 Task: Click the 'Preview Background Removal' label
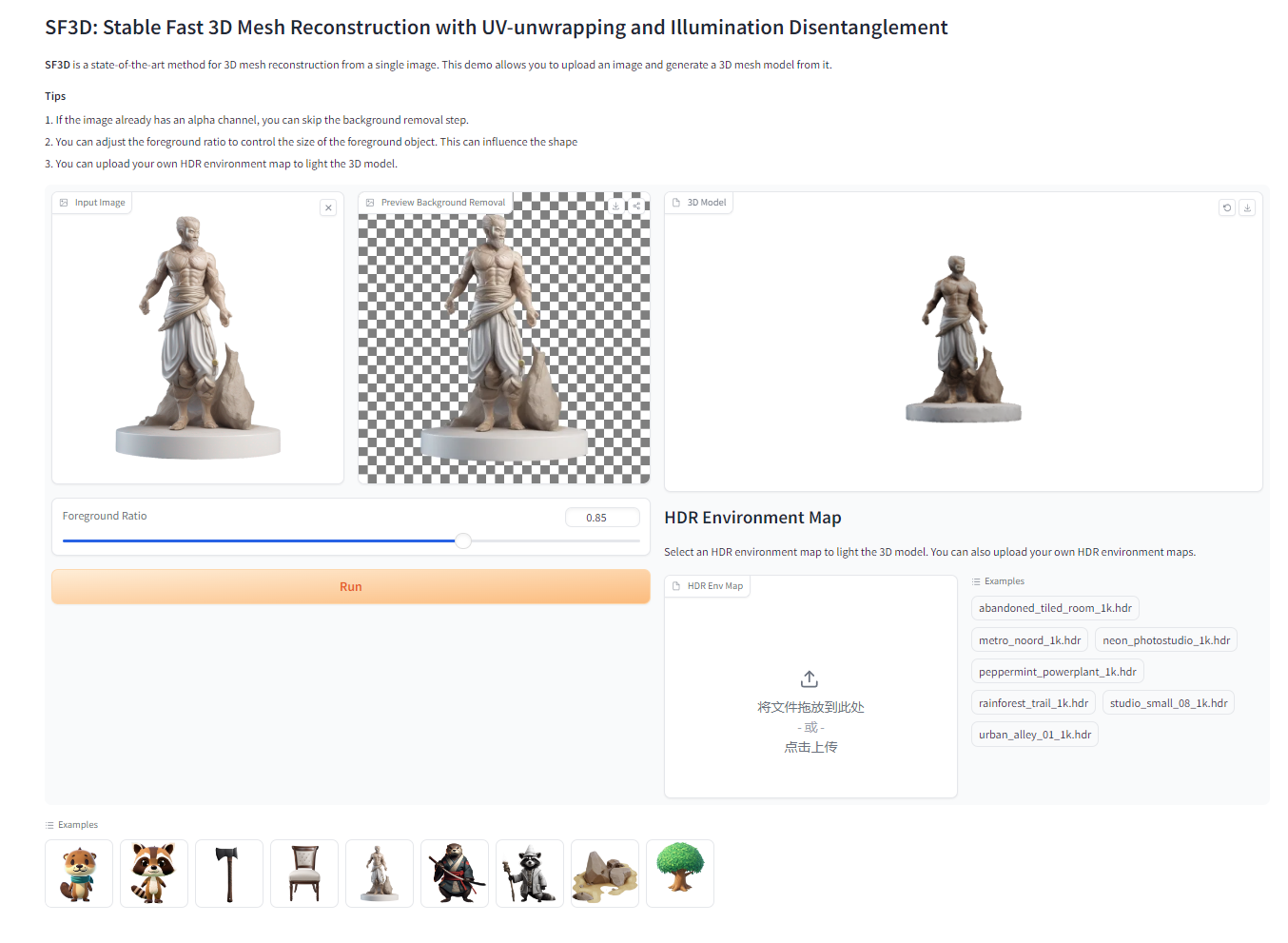(443, 203)
